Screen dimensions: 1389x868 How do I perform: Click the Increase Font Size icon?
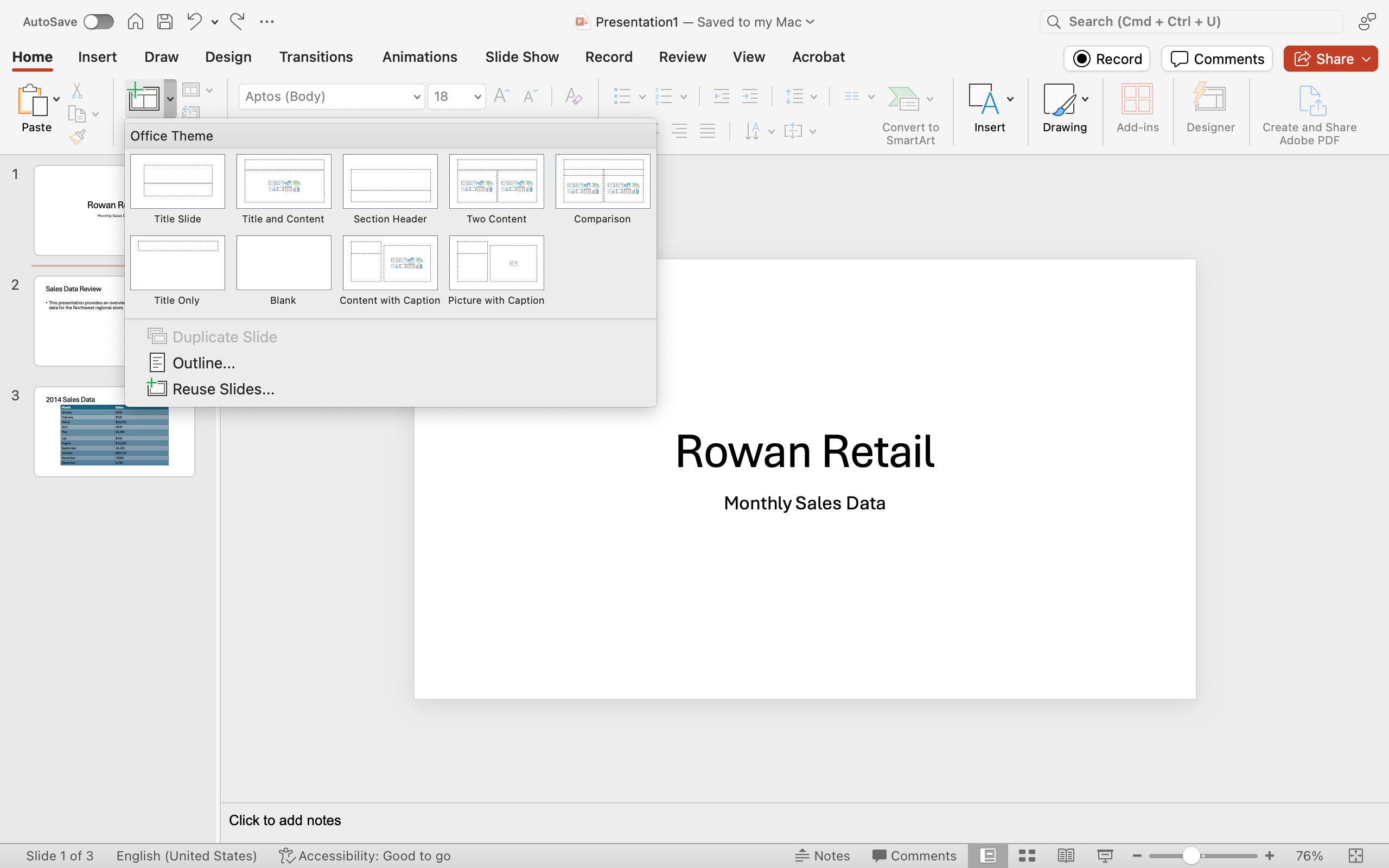click(x=502, y=96)
